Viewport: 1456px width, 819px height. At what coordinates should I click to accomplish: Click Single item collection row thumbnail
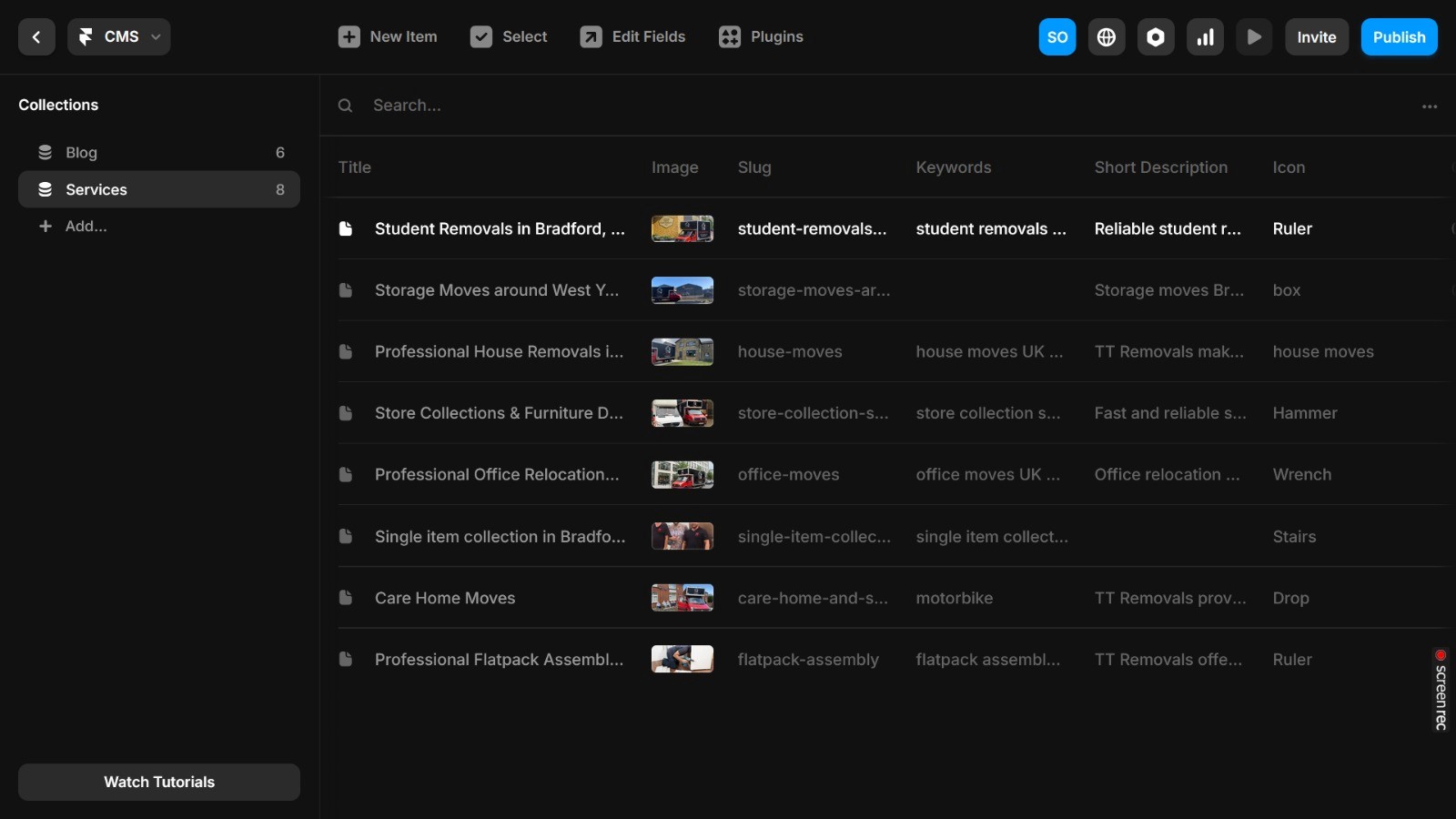[x=682, y=536]
